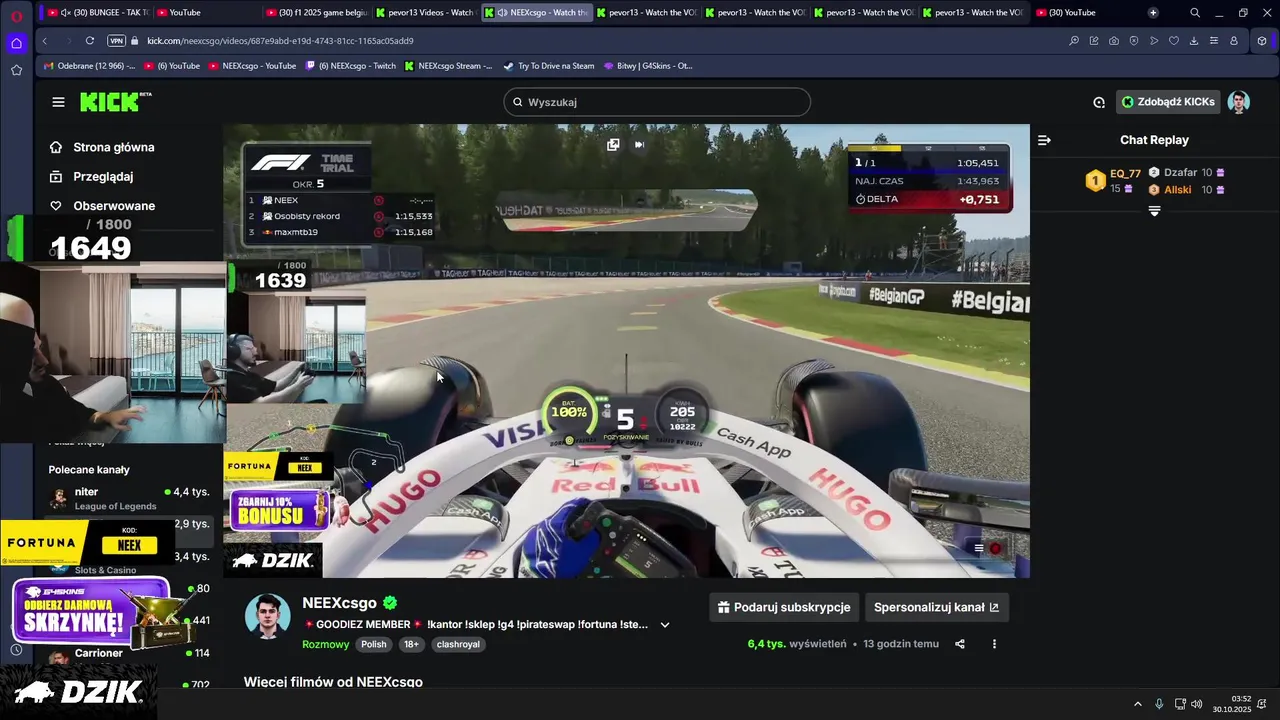Toggle theater mode icon atop the video
Screen dimensions: 1280x720
click(x=613, y=144)
